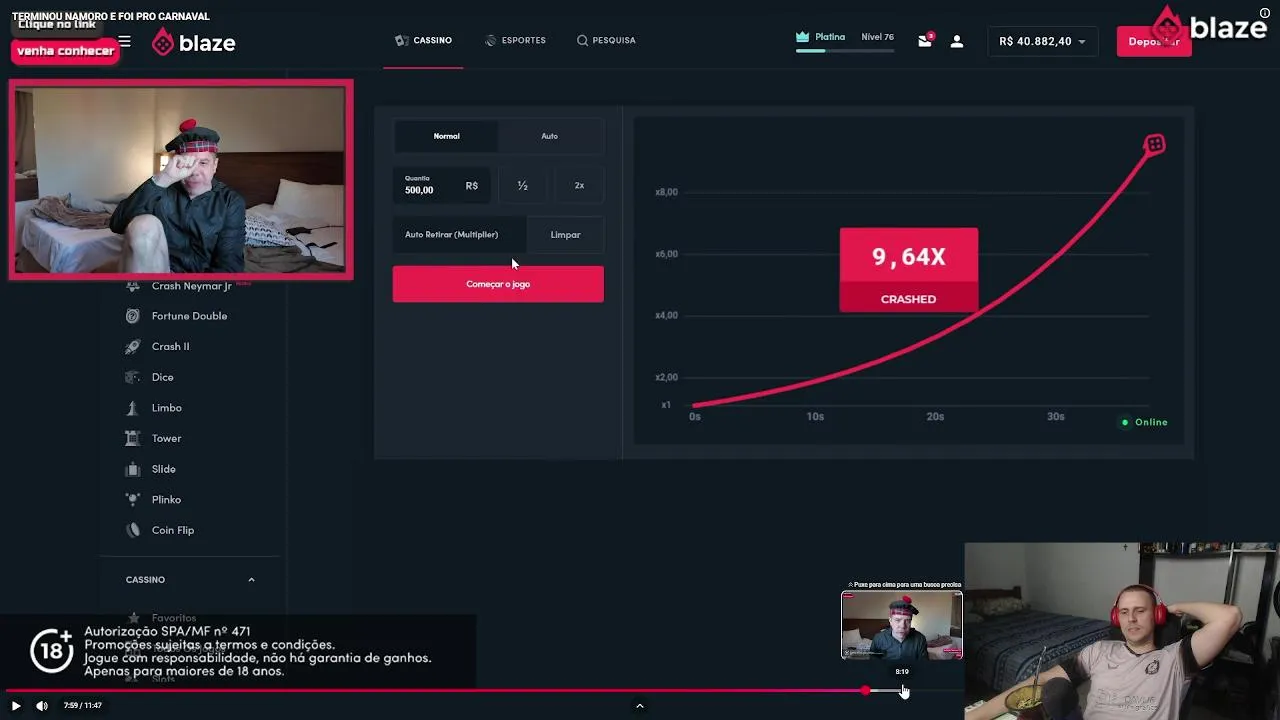
Task: Click the Depositar button
Action: point(1153,41)
